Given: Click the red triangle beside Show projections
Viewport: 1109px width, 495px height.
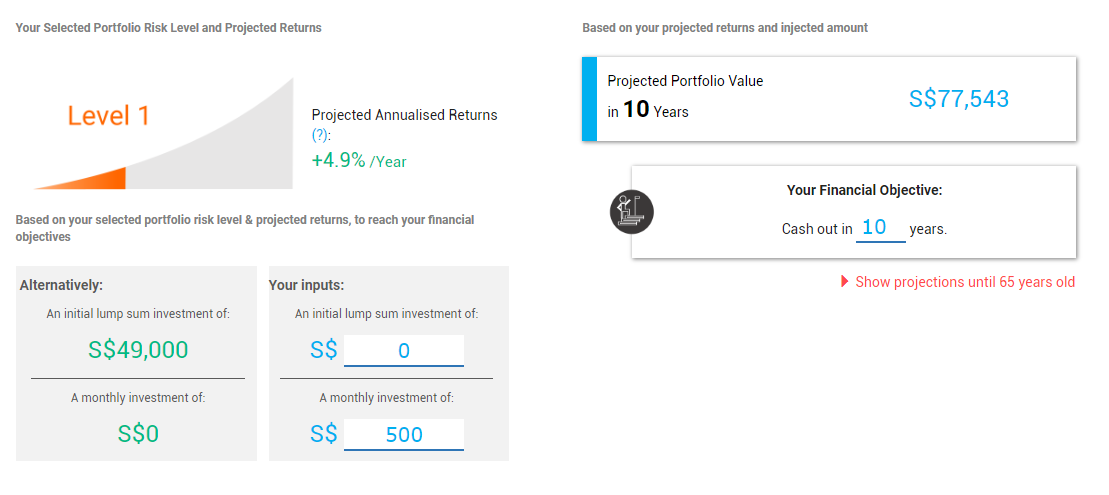Looking at the screenshot, I should pyautogui.click(x=845, y=282).
